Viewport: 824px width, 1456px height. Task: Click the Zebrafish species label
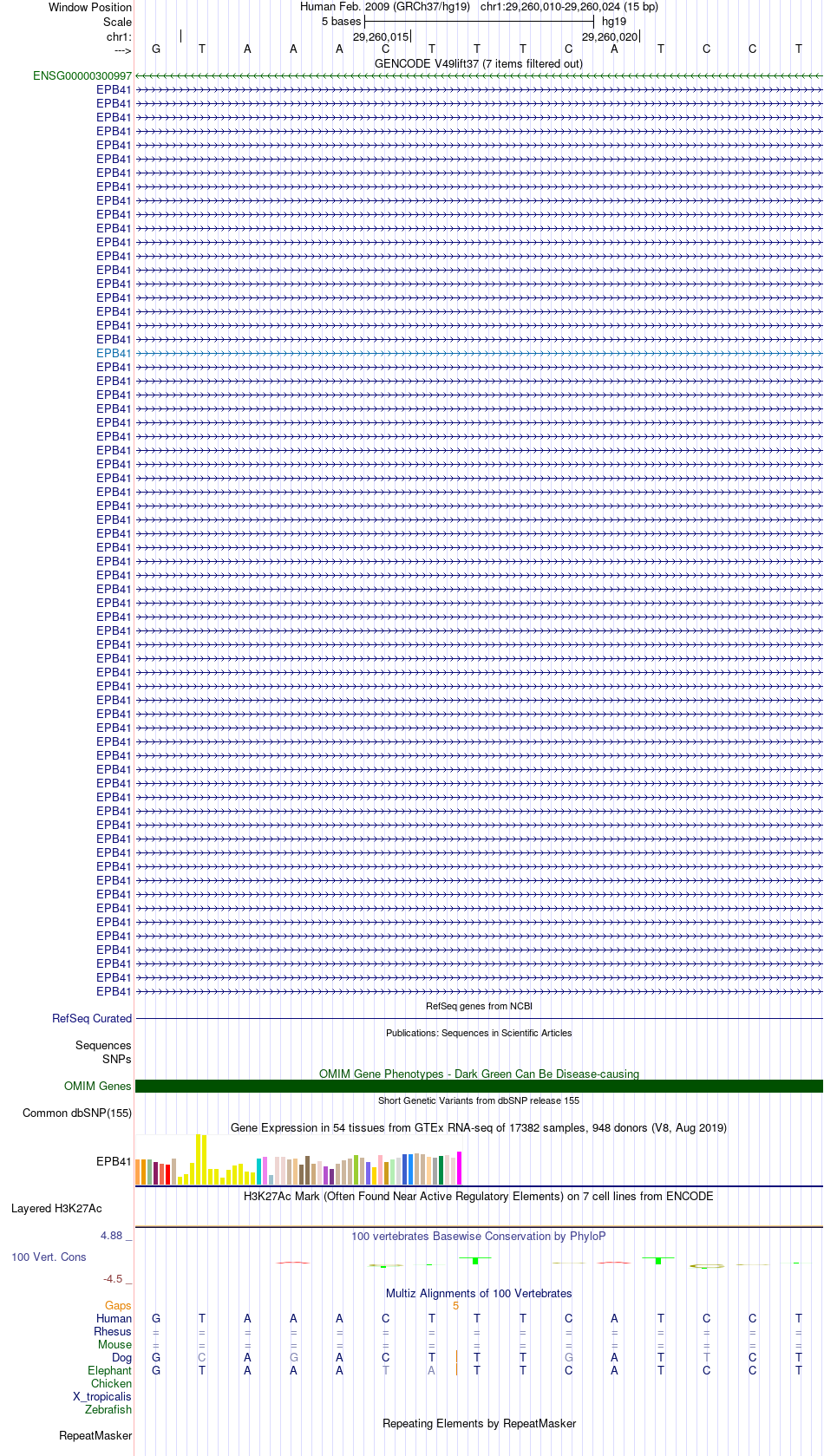[x=108, y=1410]
